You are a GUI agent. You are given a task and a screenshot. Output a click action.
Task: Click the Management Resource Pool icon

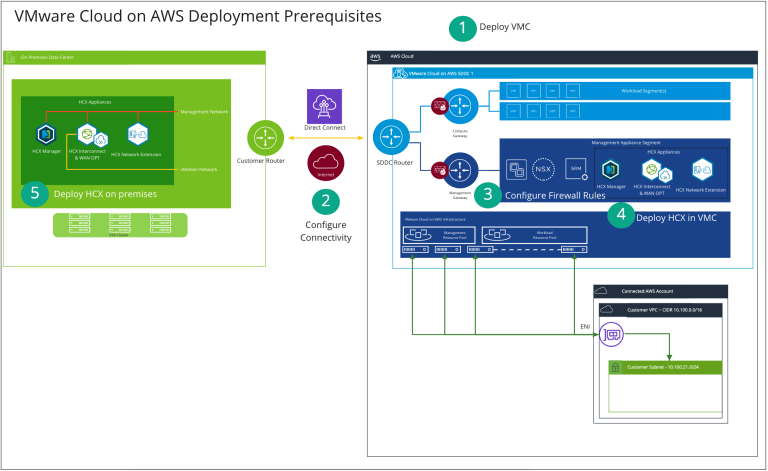click(418, 235)
